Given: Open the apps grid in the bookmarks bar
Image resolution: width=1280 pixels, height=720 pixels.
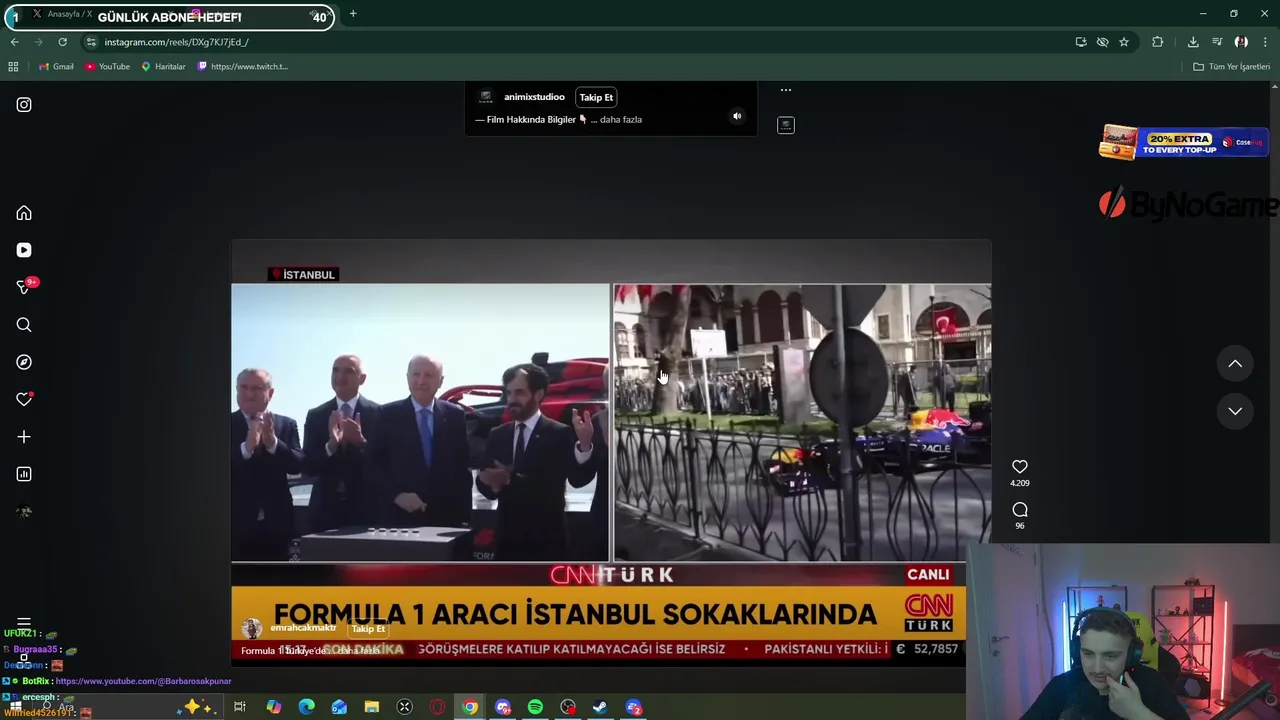Looking at the screenshot, I should 13,67.
